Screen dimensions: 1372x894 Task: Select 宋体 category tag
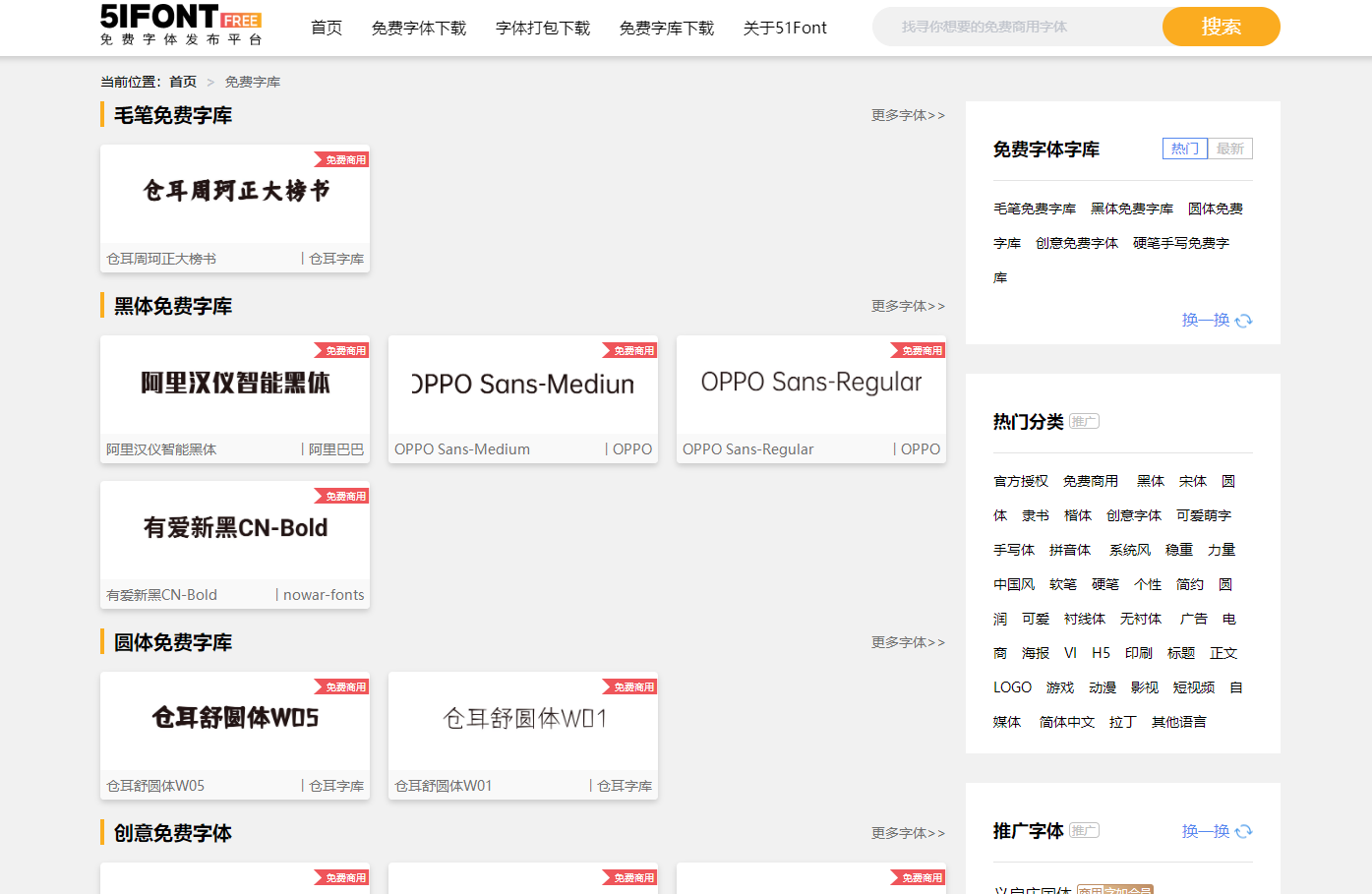point(1193,481)
